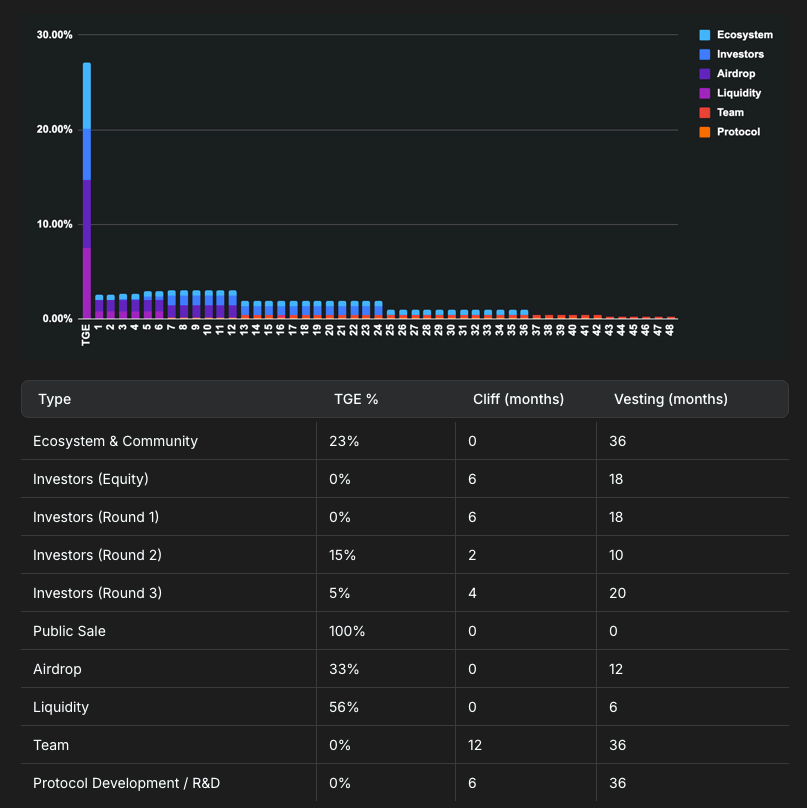Screen dimensions: 807x808
Task: Click the red Team legend square
Action: pos(704,112)
